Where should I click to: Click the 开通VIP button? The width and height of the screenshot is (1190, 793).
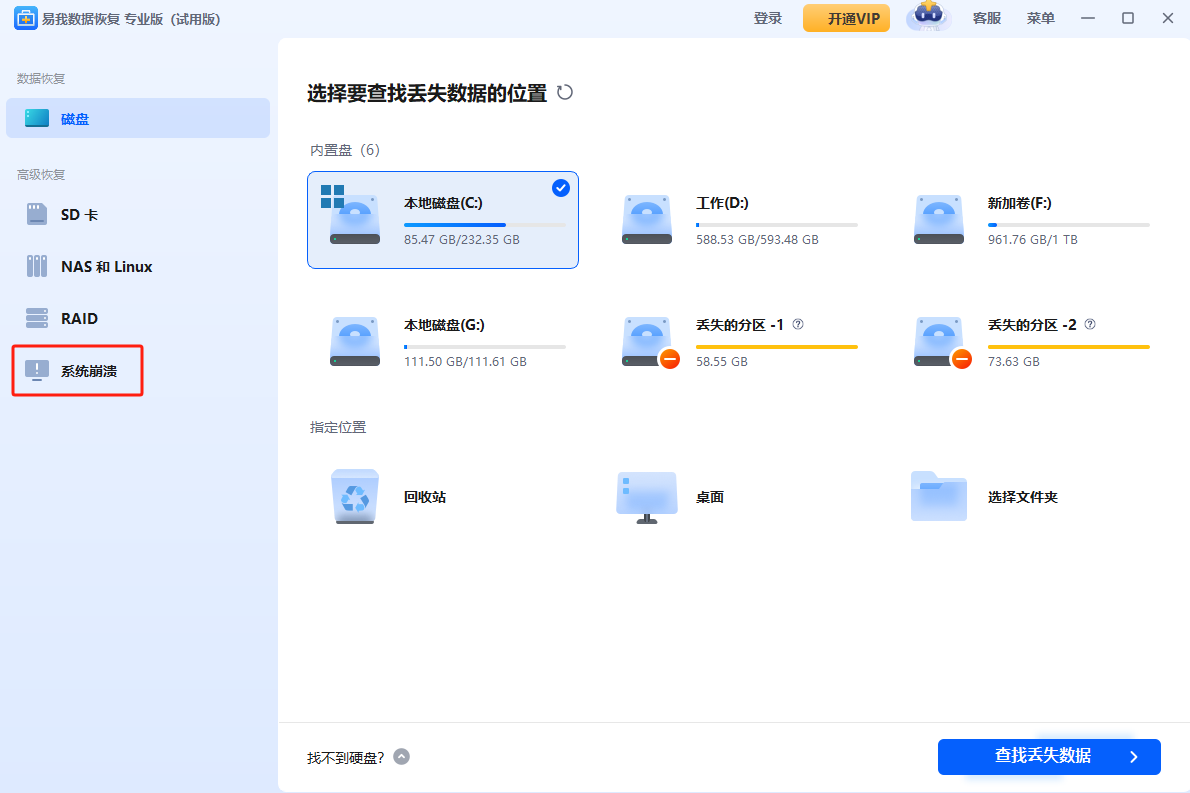[846, 18]
